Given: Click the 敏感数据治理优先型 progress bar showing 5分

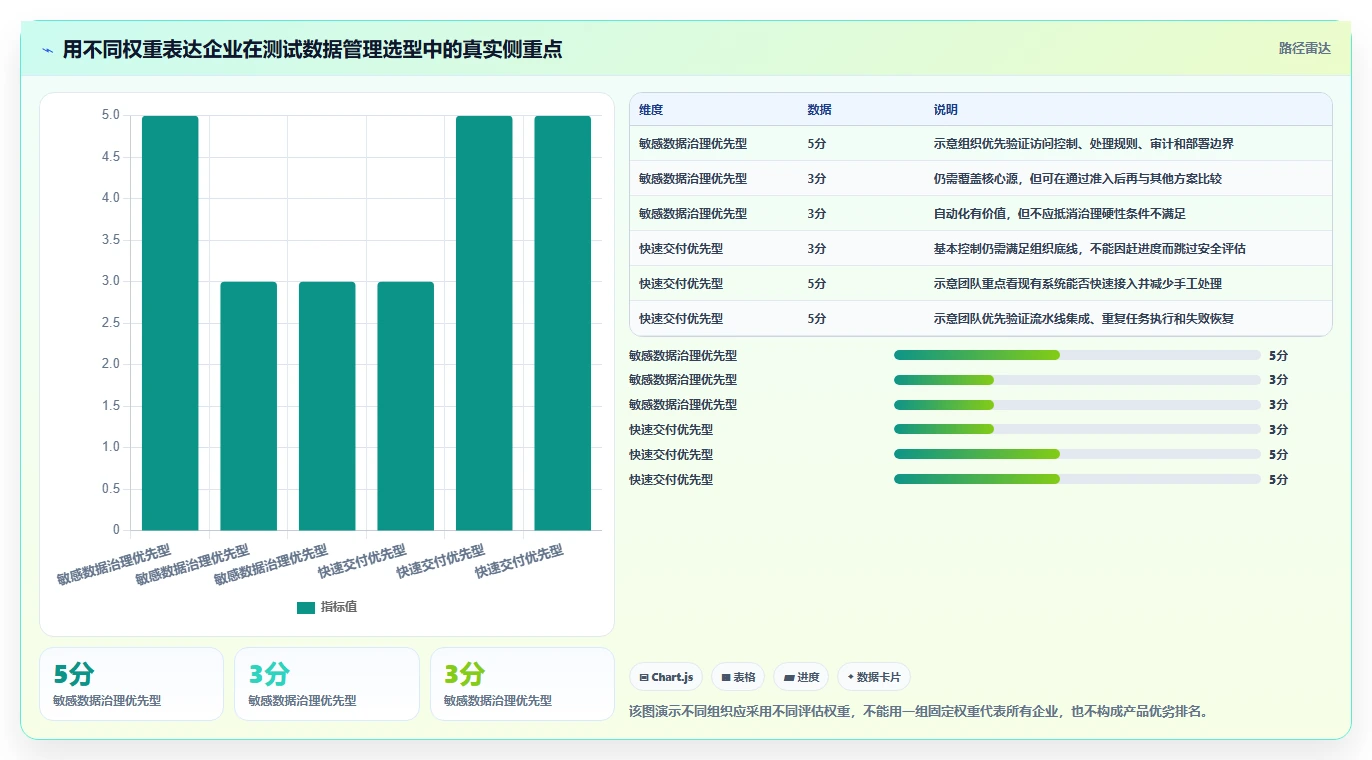Looking at the screenshot, I should pyautogui.click(x=1077, y=355).
